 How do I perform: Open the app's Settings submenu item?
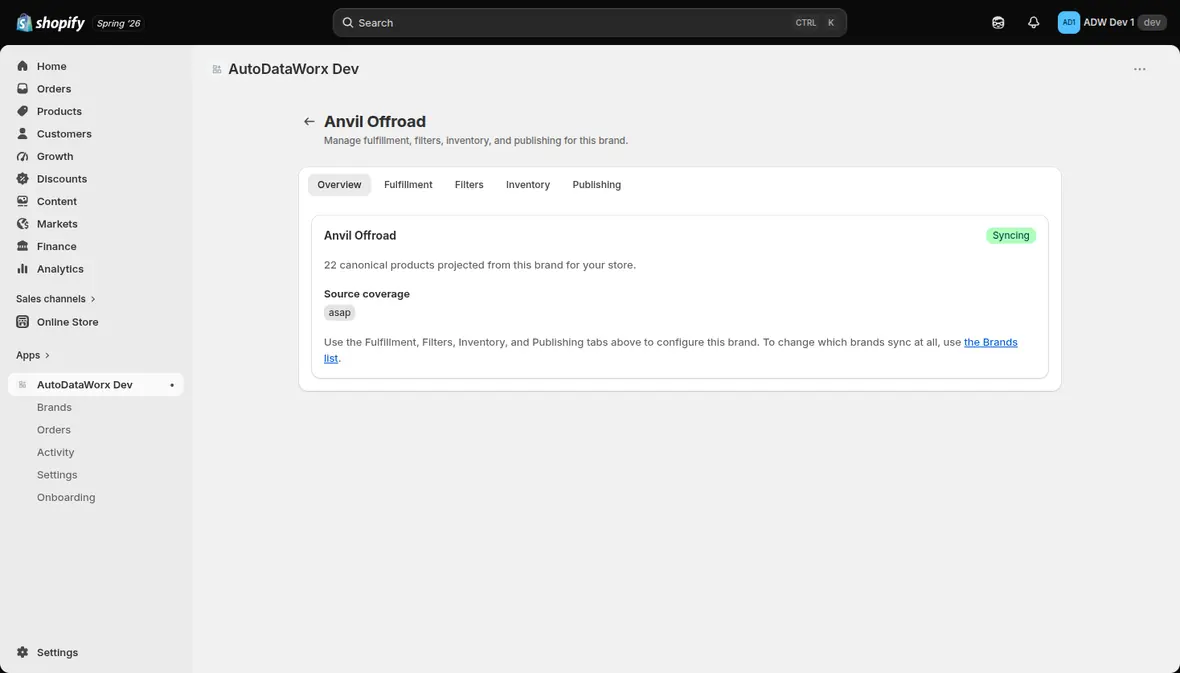click(57, 475)
